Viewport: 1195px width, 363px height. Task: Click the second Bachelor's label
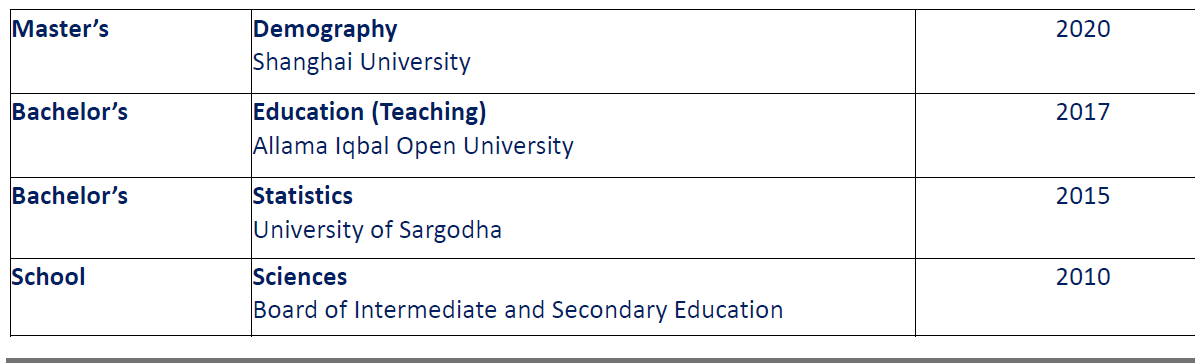point(69,196)
